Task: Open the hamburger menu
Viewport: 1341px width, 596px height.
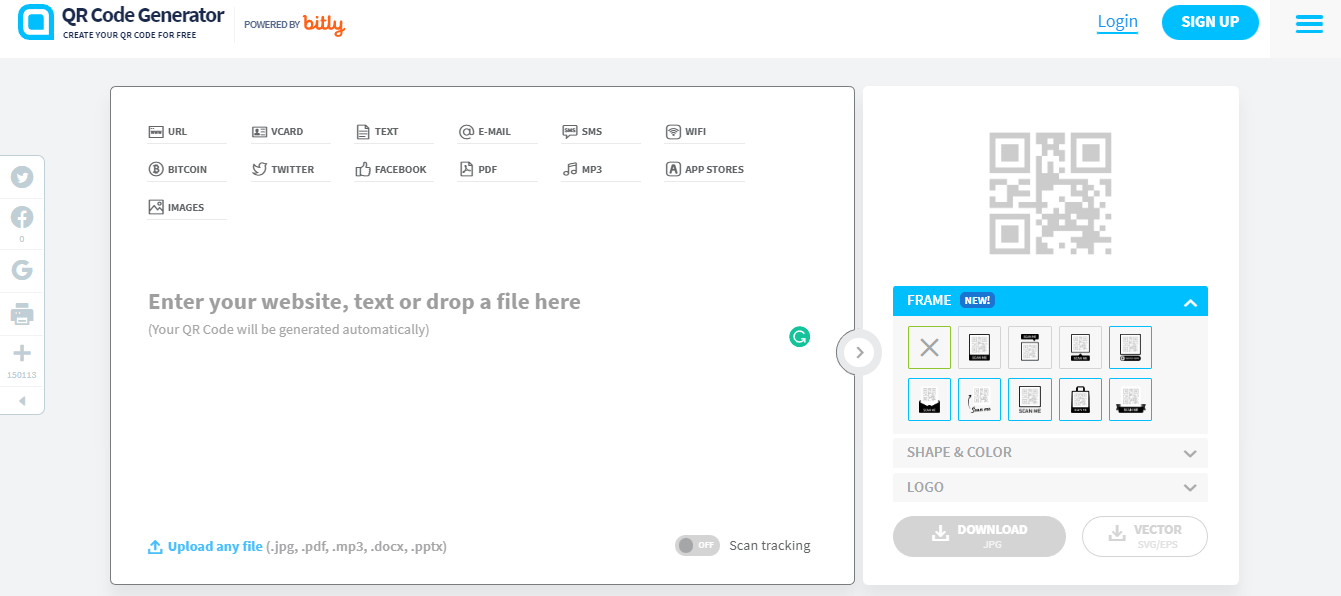Action: coord(1309,23)
